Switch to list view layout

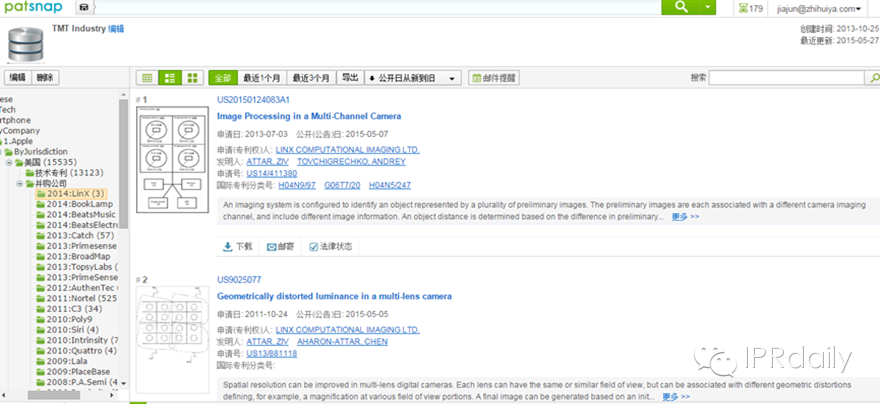(169, 78)
